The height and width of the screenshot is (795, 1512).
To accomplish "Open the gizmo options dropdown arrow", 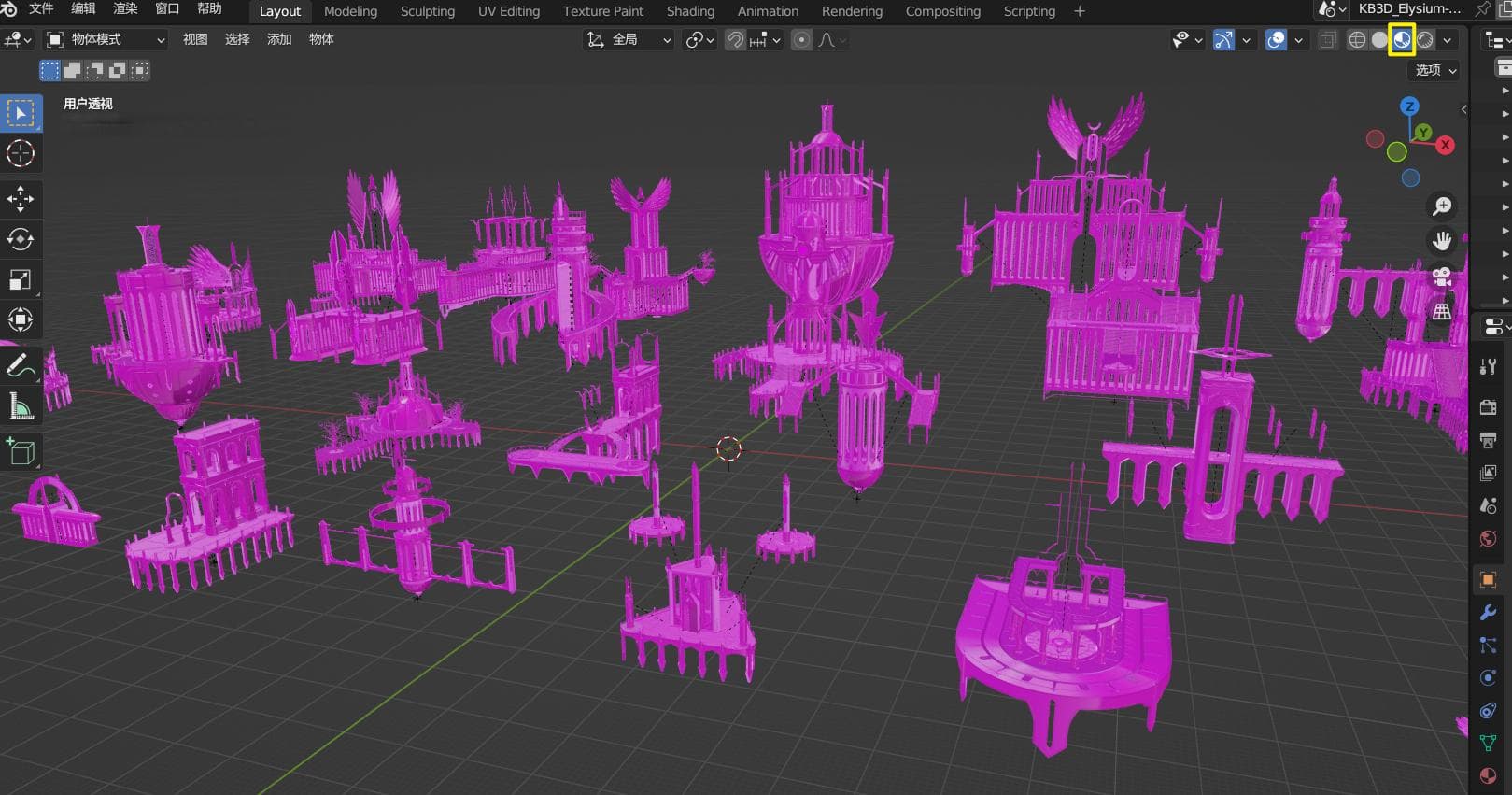I will (x=1246, y=40).
